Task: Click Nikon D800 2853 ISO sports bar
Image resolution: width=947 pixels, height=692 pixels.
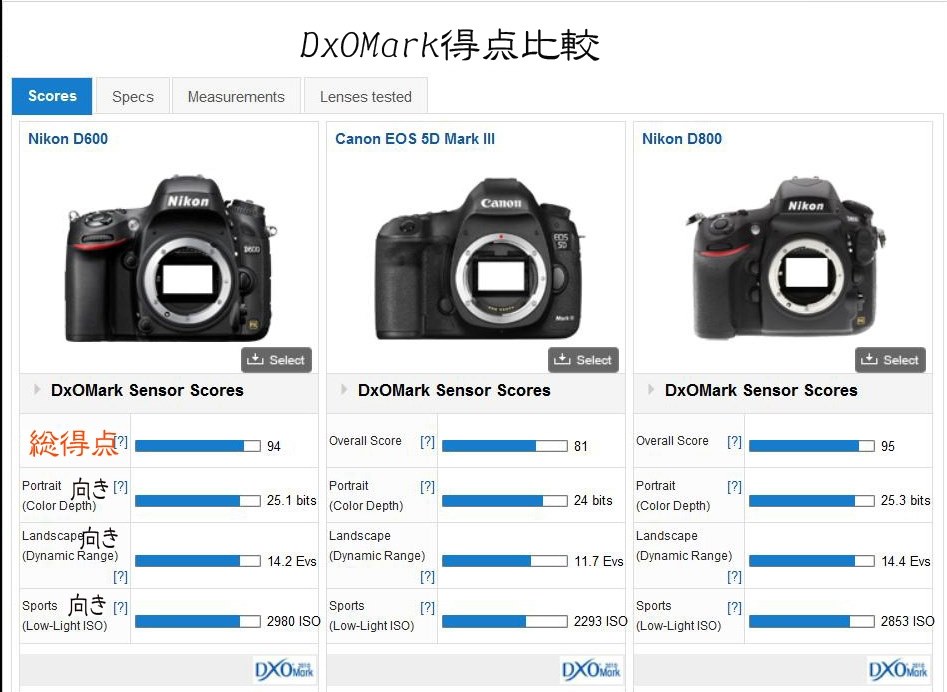Action: click(x=812, y=621)
